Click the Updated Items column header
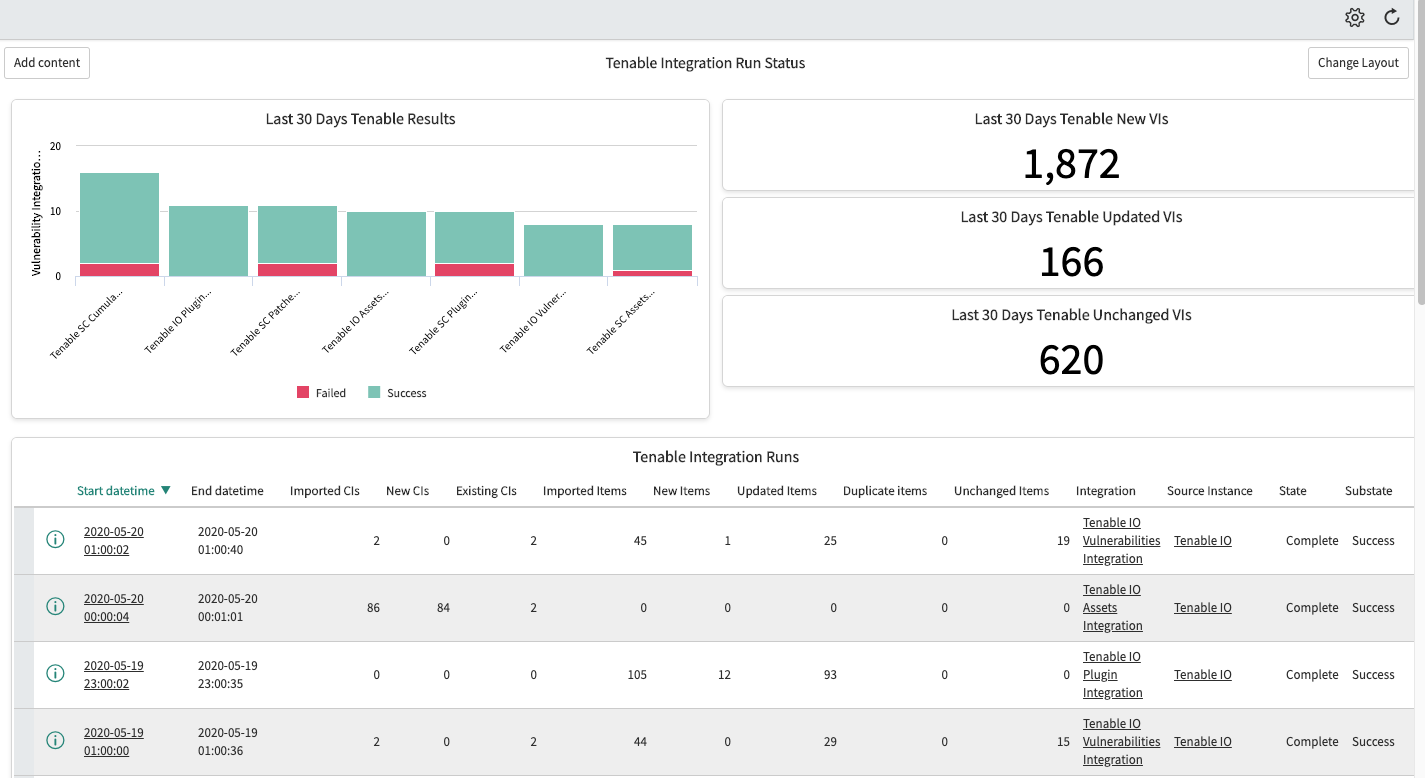This screenshot has height=778, width=1425. [x=777, y=491]
